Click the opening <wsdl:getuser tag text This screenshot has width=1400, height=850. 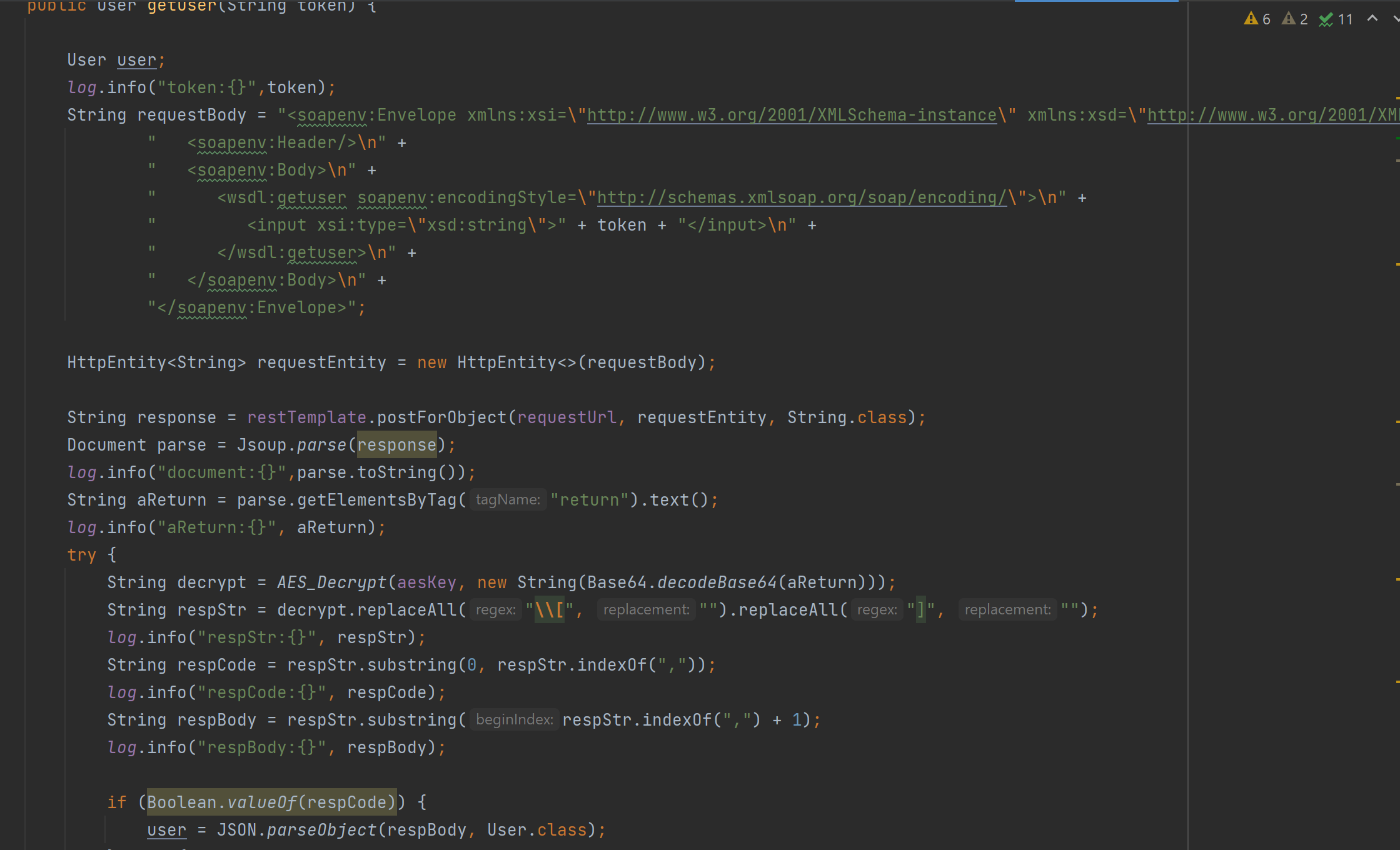pyautogui.click(x=282, y=197)
